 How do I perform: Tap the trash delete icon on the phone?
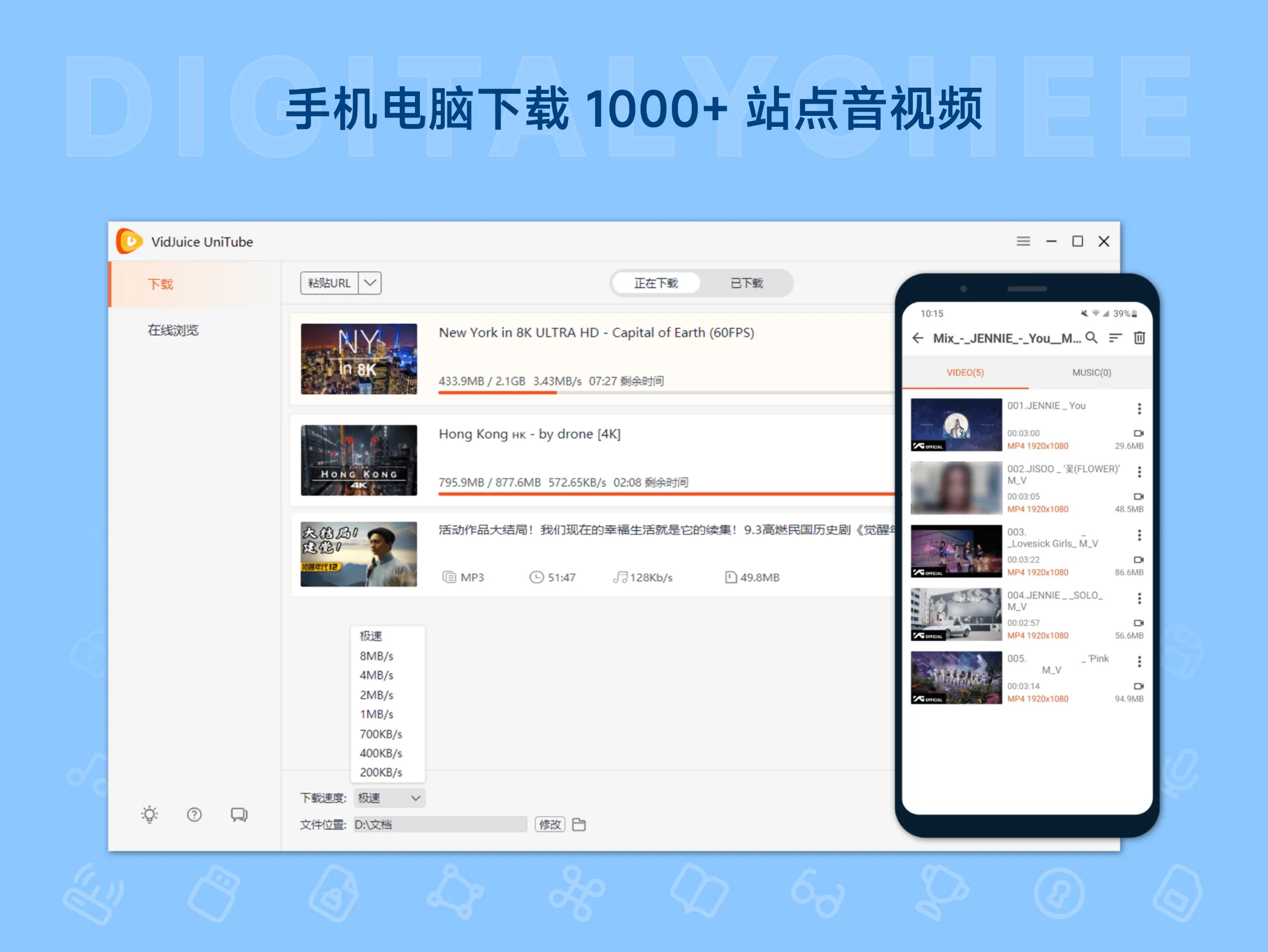[1140, 338]
